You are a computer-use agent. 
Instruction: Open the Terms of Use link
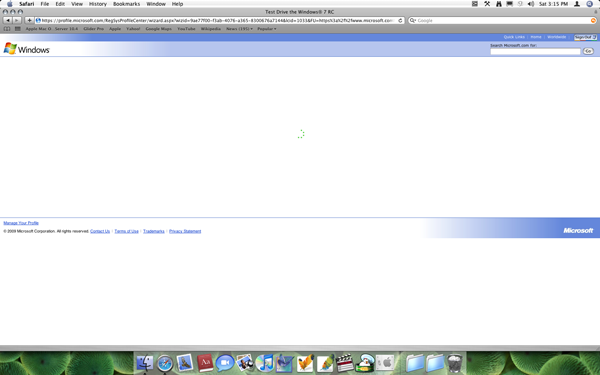coord(126,231)
